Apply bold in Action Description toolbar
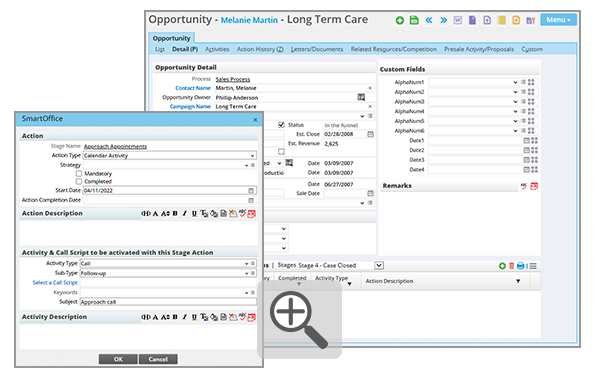The height and width of the screenshot is (390, 600). click(175, 214)
